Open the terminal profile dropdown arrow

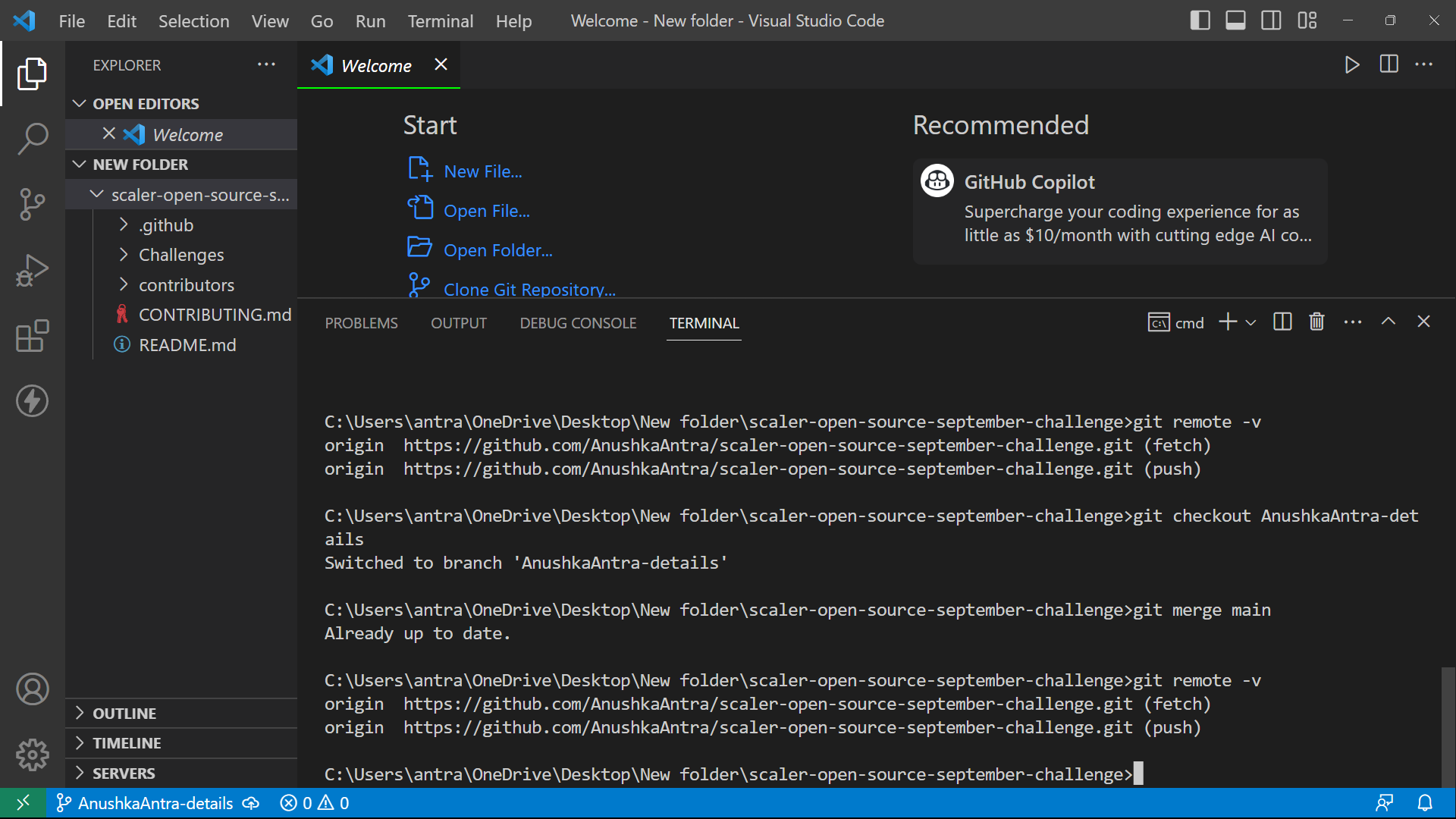[1251, 322]
